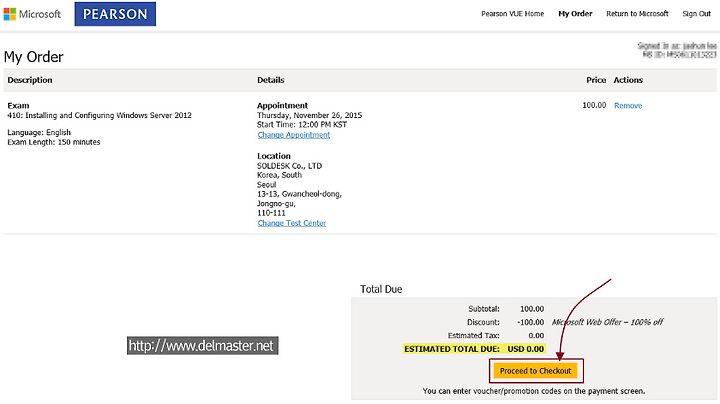The height and width of the screenshot is (404, 720).
Task: Click the Estimated Tax value '0.00'
Action: (x=536, y=336)
